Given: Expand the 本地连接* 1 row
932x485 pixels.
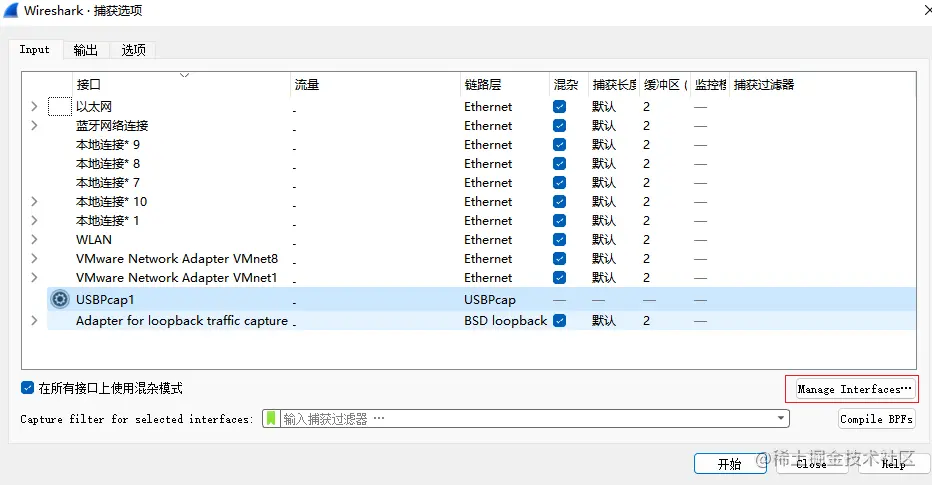Looking at the screenshot, I should click(34, 221).
